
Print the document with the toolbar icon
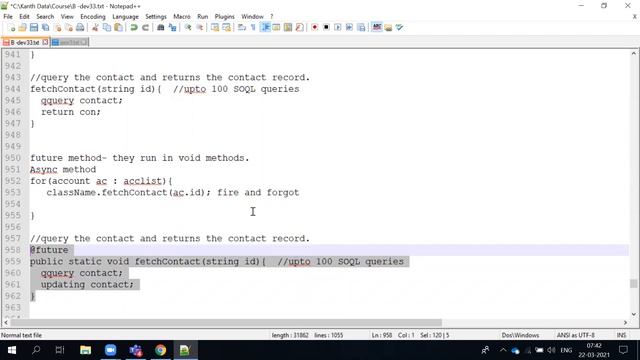coord(80,27)
